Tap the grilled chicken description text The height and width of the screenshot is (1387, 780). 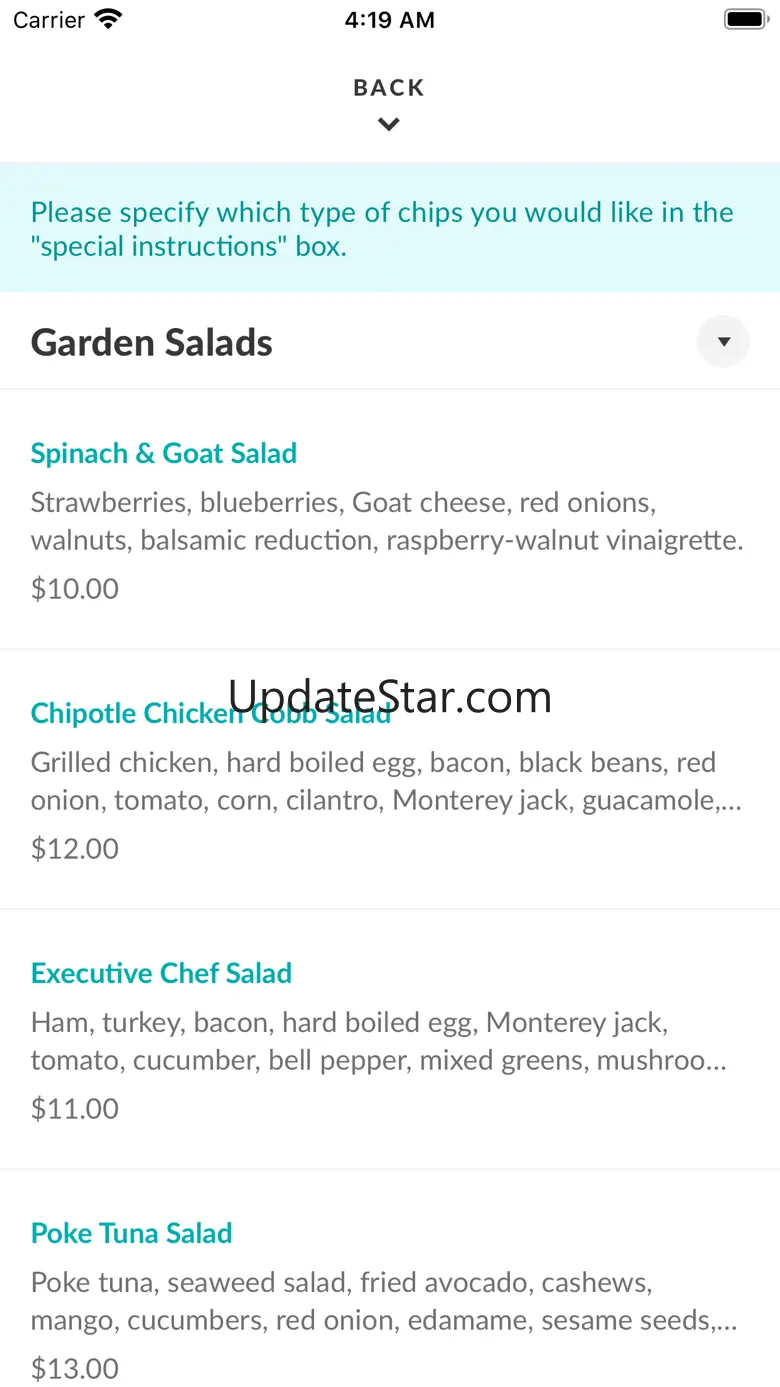pyautogui.click(x=387, y=781)
